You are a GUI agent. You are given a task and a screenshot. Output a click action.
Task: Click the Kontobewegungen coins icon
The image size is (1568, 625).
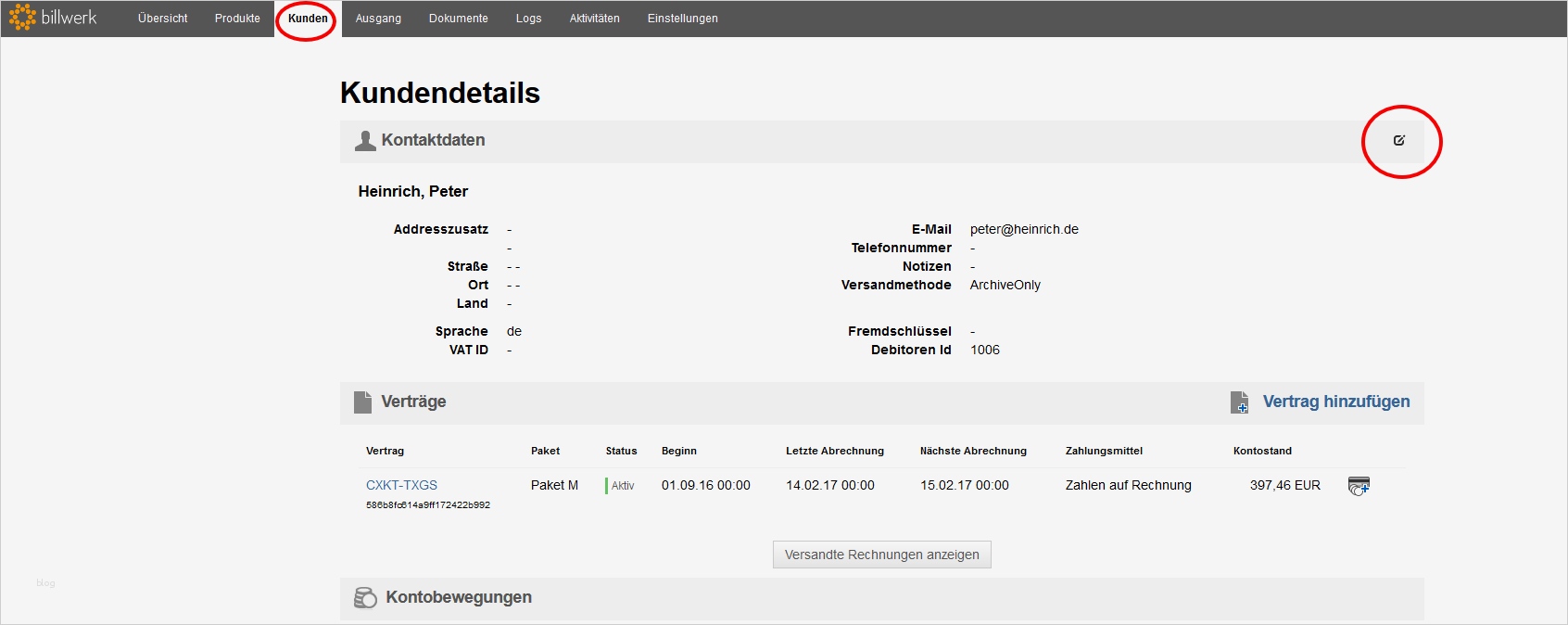click(365, 598)
